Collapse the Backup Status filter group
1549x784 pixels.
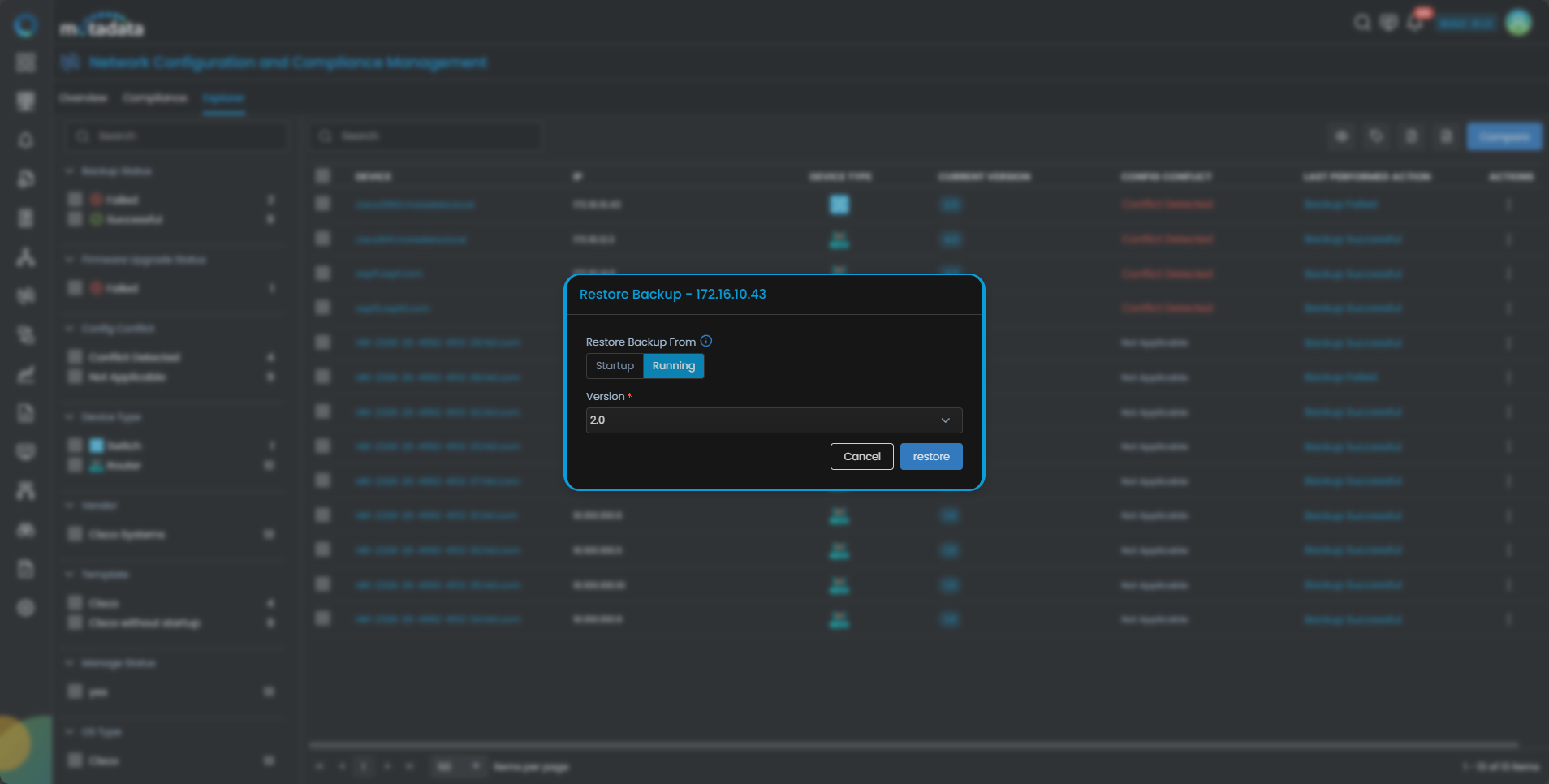coord(70,171)
